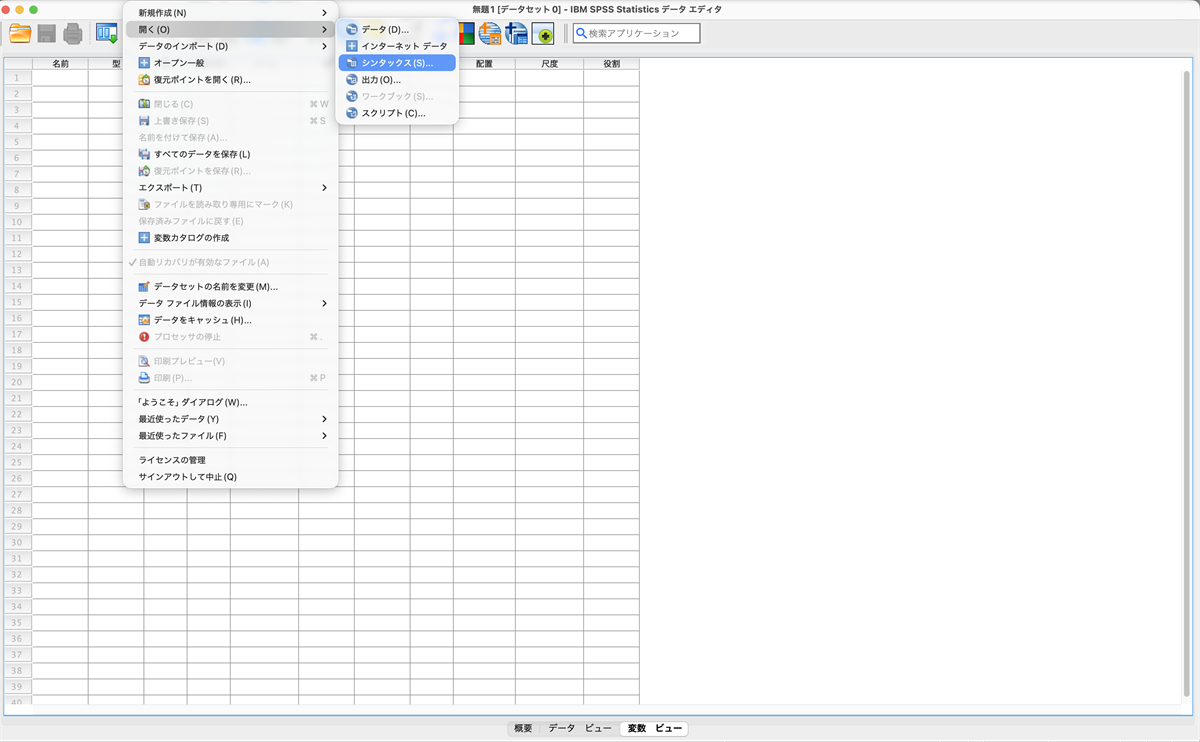The image size is (1200, 742).
Task: Click the greyed プロセッサの停止 menu item
Action: (x=230, y=337)
